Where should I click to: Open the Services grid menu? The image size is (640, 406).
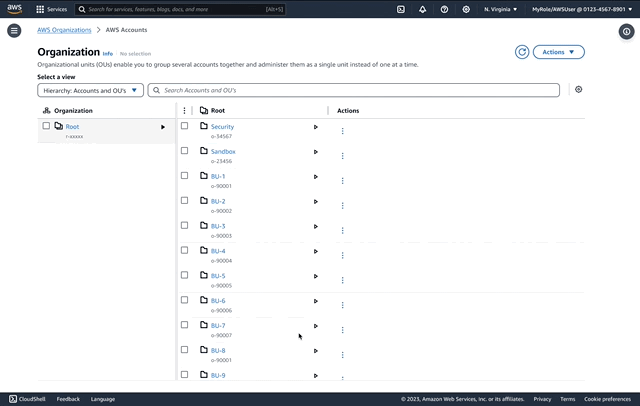pos(40,9)
